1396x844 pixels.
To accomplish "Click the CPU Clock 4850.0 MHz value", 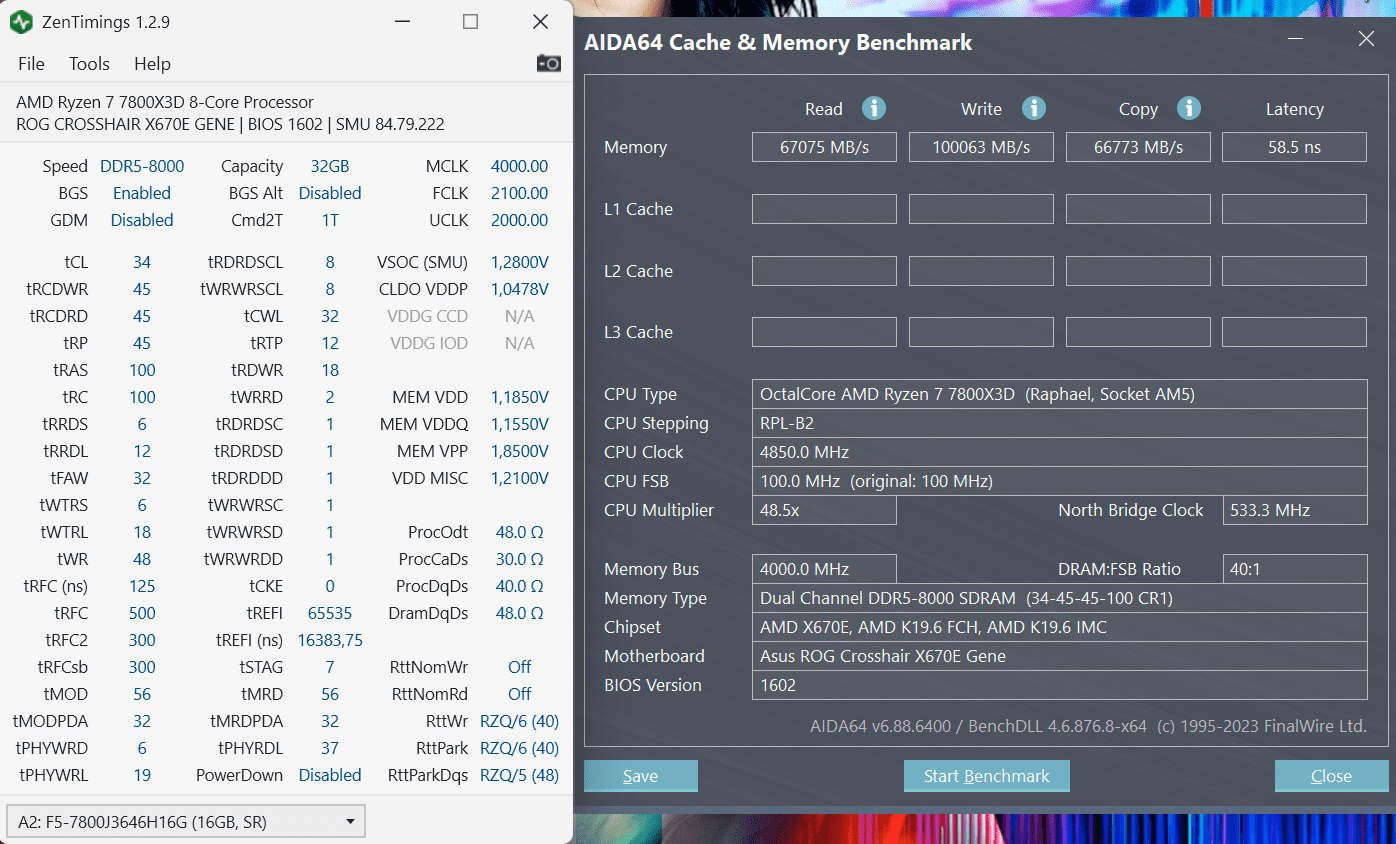I will (1059, 452).
